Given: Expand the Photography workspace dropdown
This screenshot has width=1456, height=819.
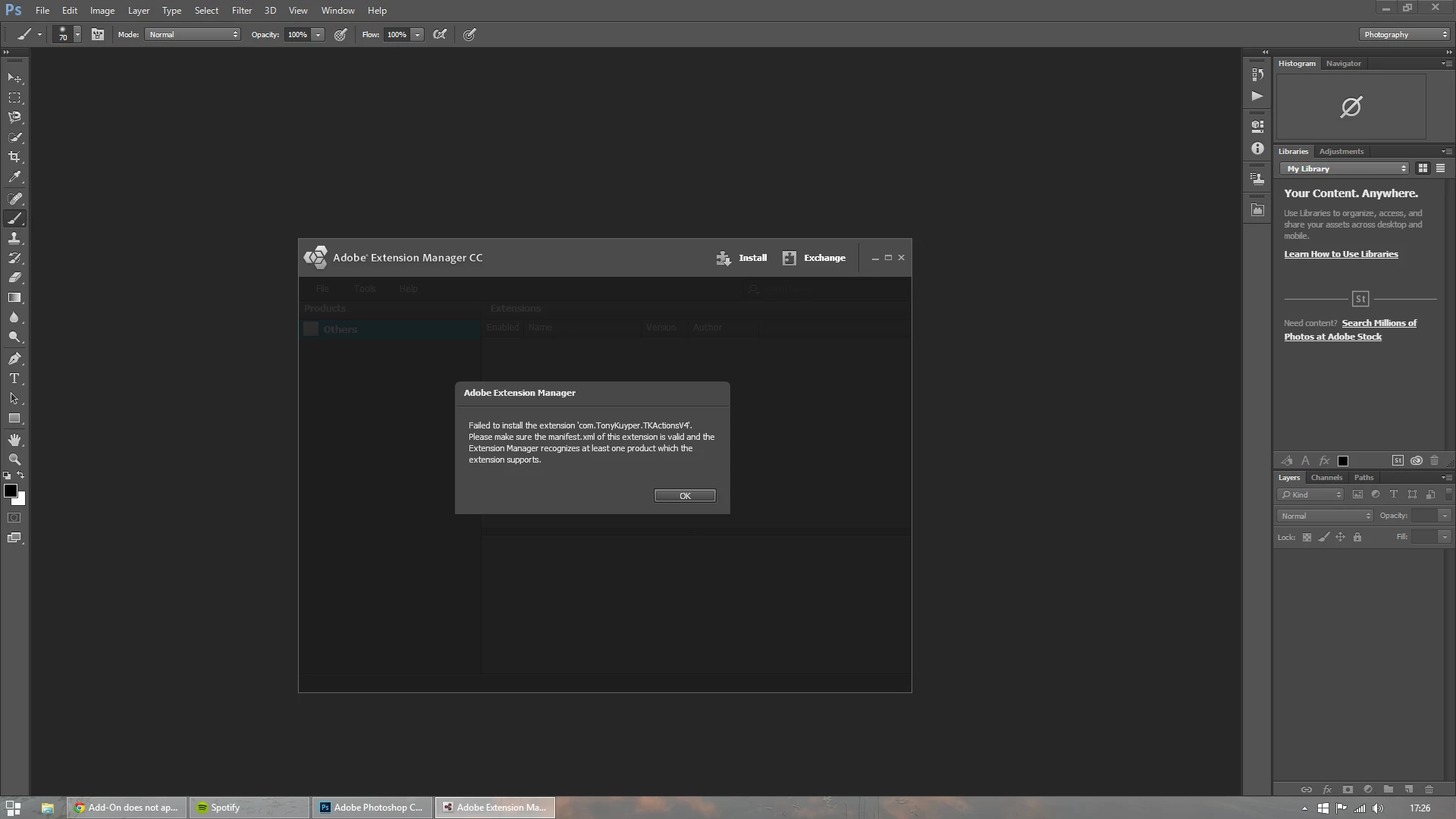Looking at the screenshot, I should coord(1404,34).
